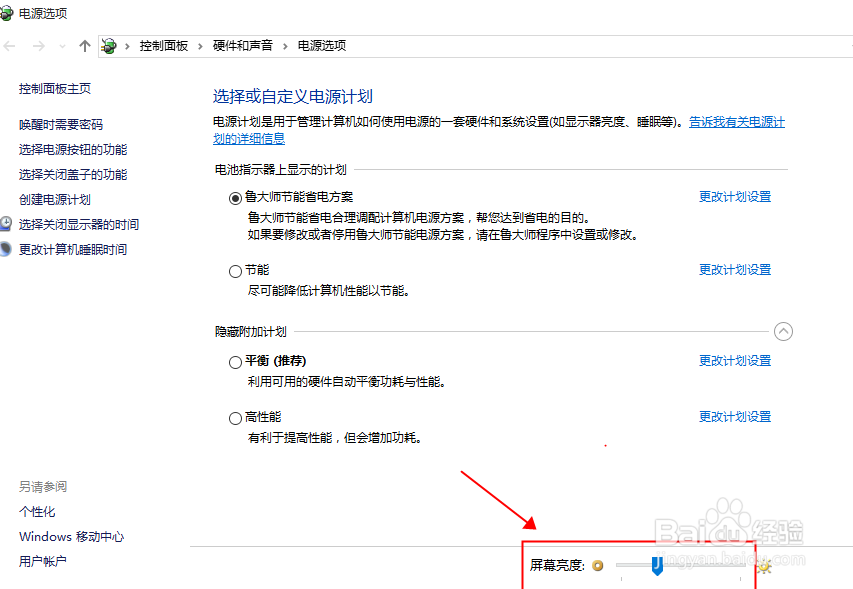Go up one level with the up arrow

point(84,46)
